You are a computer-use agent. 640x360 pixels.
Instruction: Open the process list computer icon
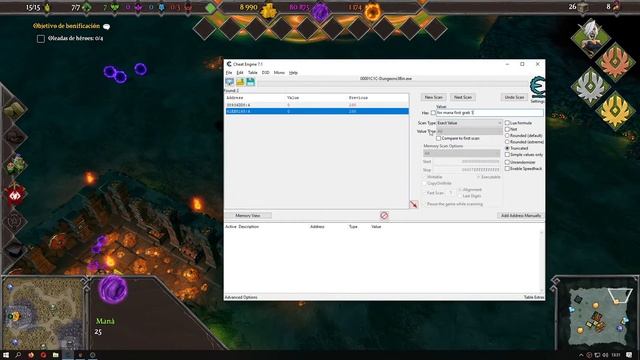tap(229, 82)
